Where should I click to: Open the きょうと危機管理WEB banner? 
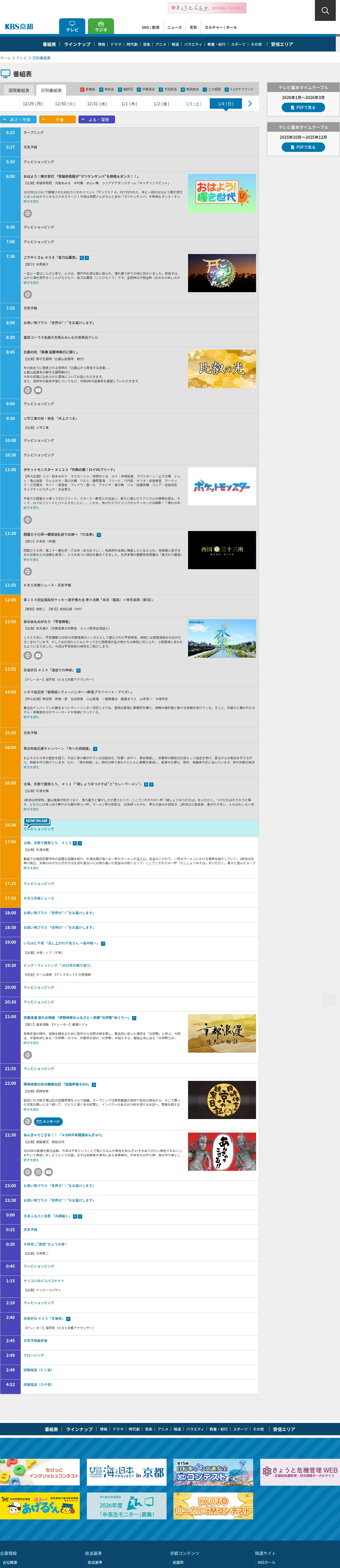point(300,1472)
